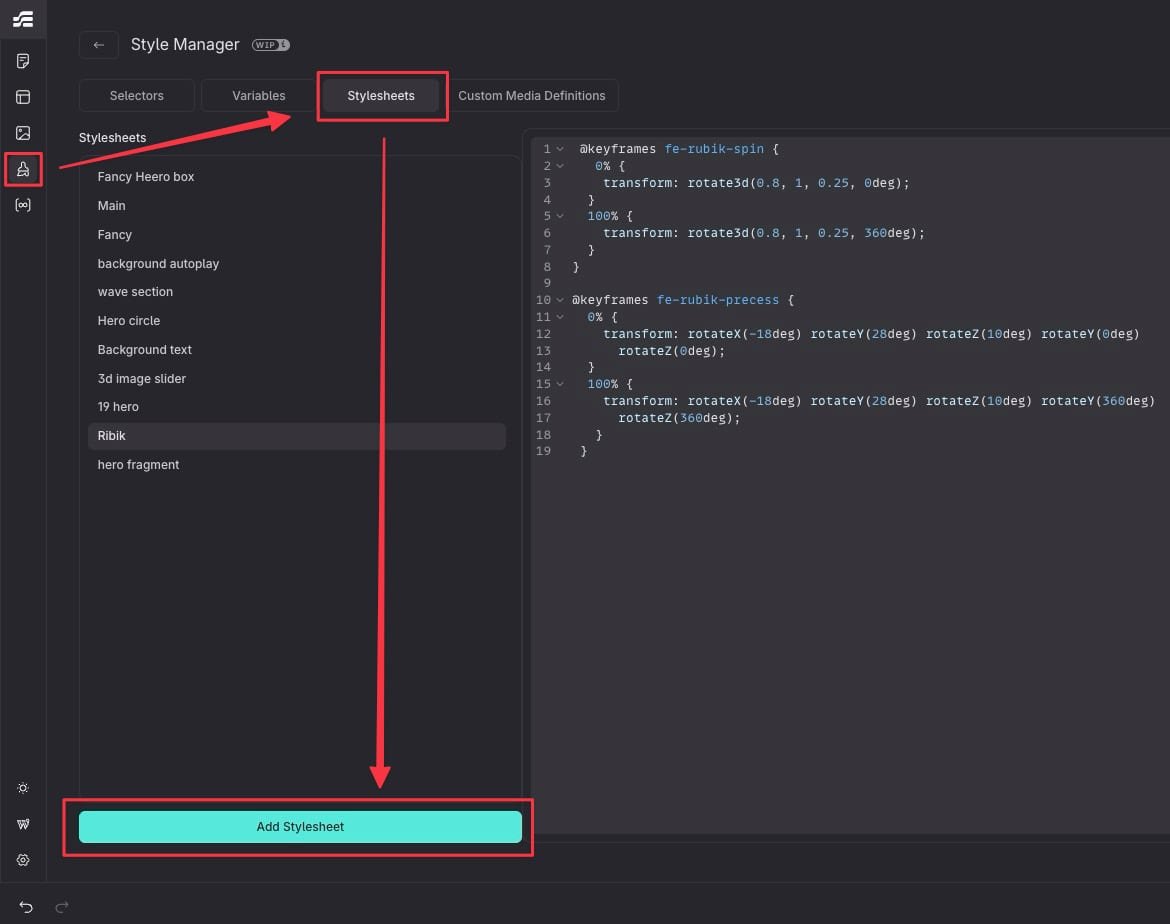This screenshot has width=1170, height=924.
Task: Open the image media sidebar icon
Action: coord(23,133)
